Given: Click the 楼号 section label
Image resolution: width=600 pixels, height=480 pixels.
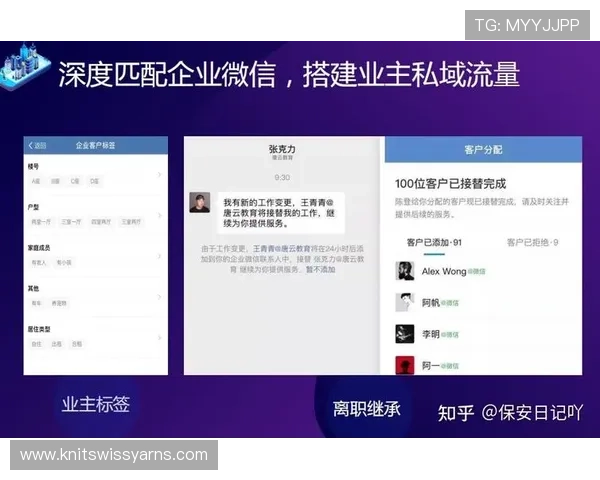Looking at the screenshot, I should (x=33, y=167).
